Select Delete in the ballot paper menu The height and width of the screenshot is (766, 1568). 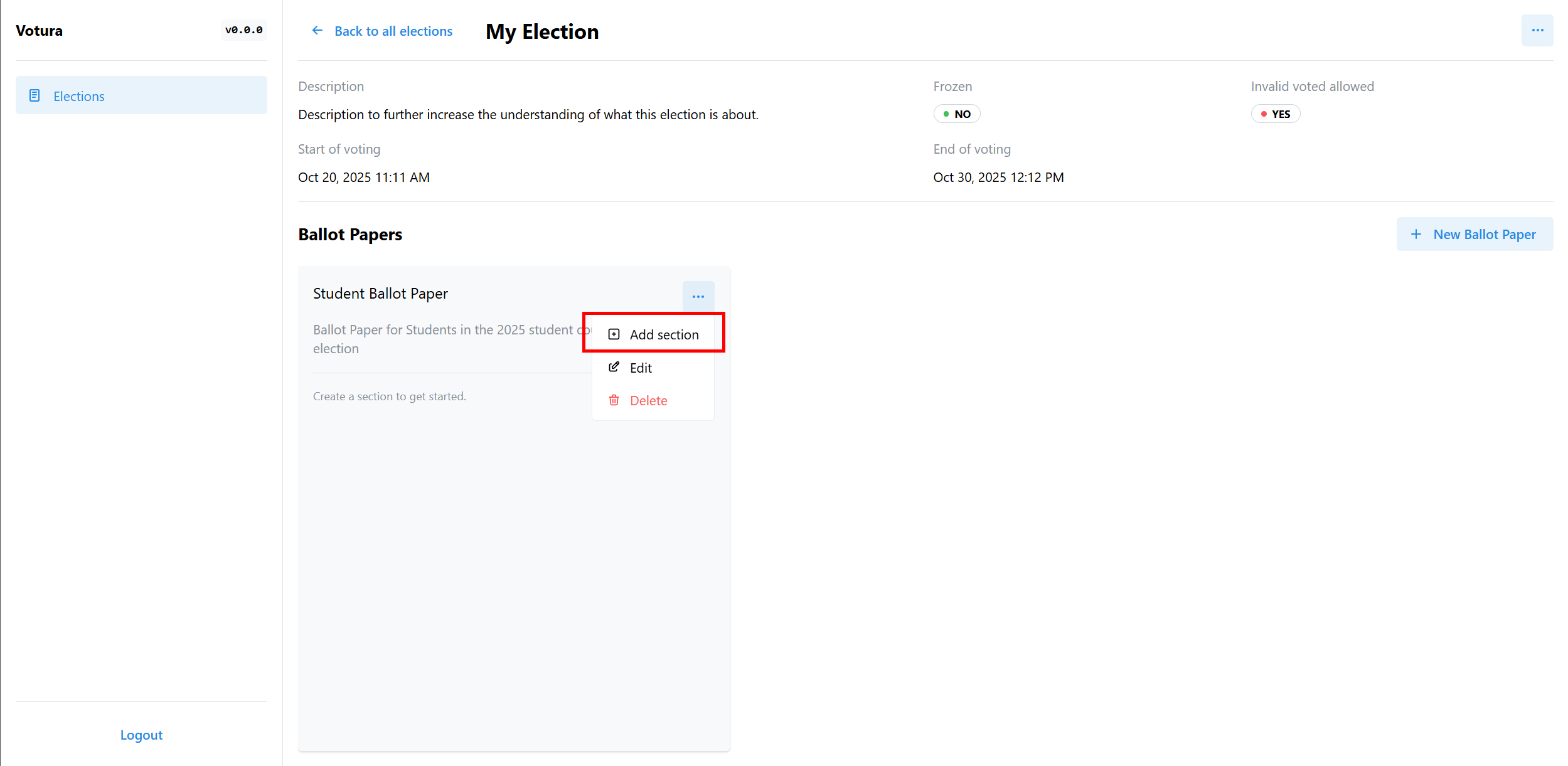pyautogui.click(x=648, y=400)
